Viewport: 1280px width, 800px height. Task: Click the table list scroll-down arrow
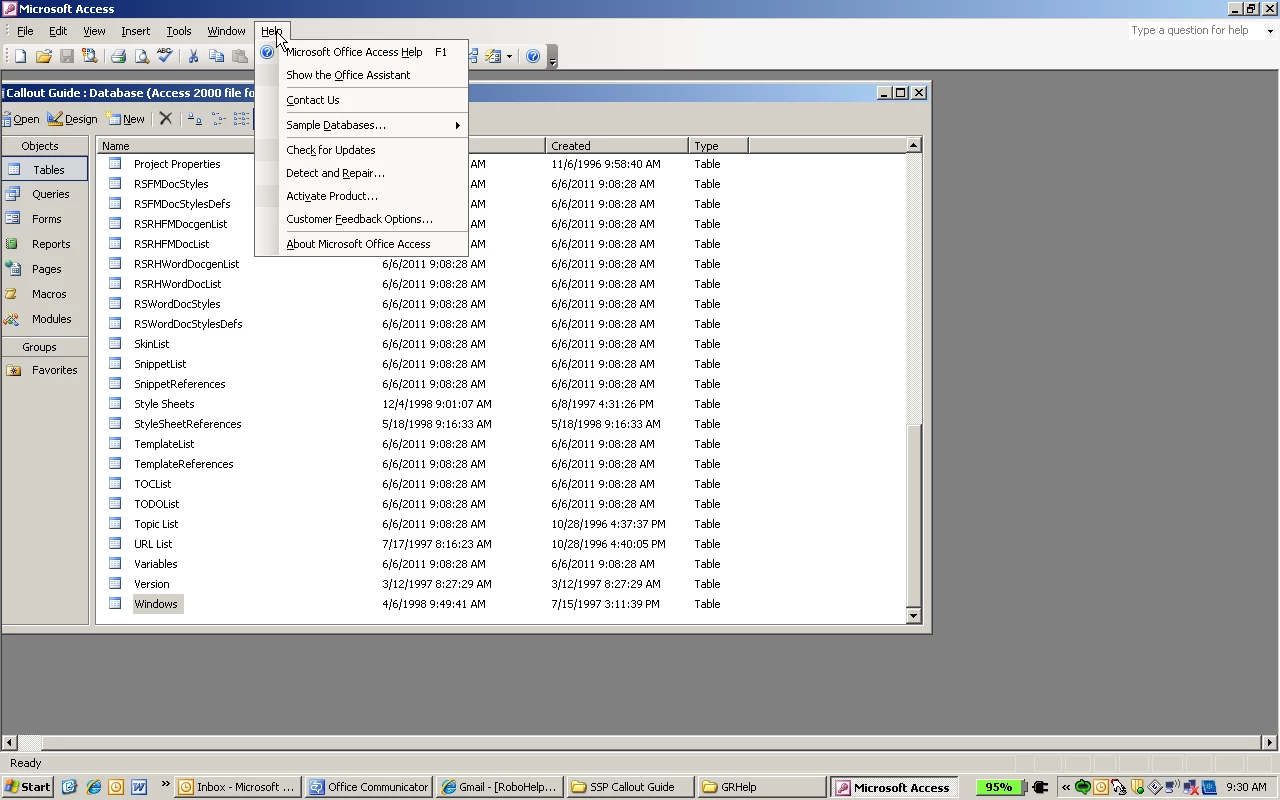[913, 615]
